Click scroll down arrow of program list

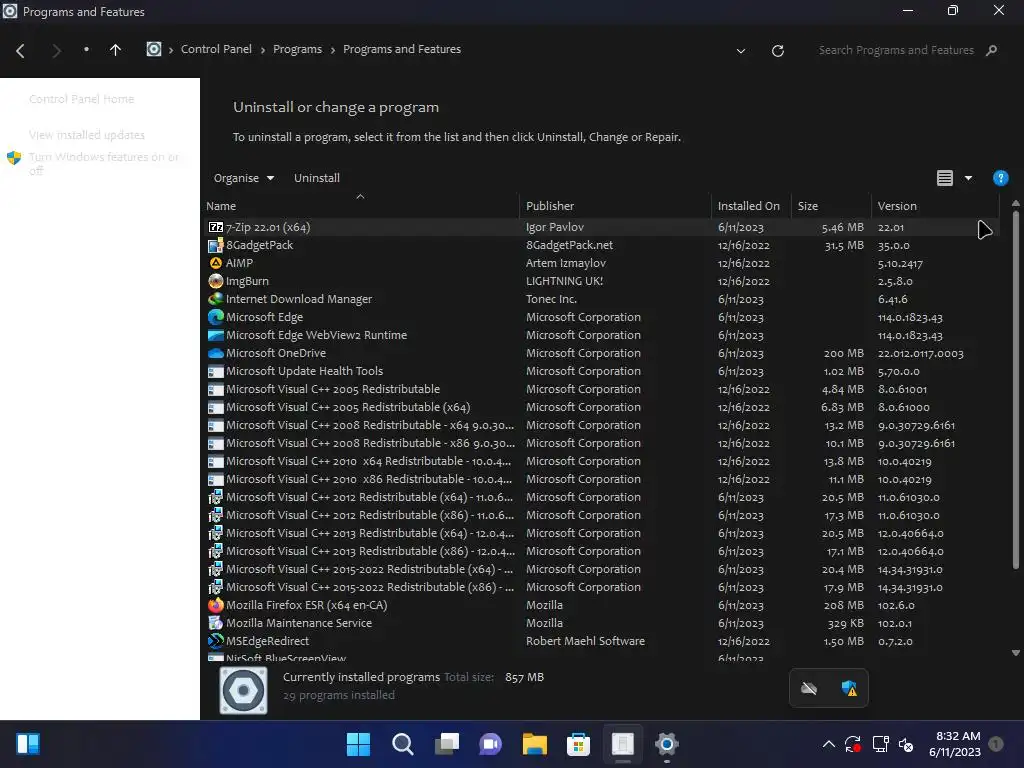point(1016,652)
